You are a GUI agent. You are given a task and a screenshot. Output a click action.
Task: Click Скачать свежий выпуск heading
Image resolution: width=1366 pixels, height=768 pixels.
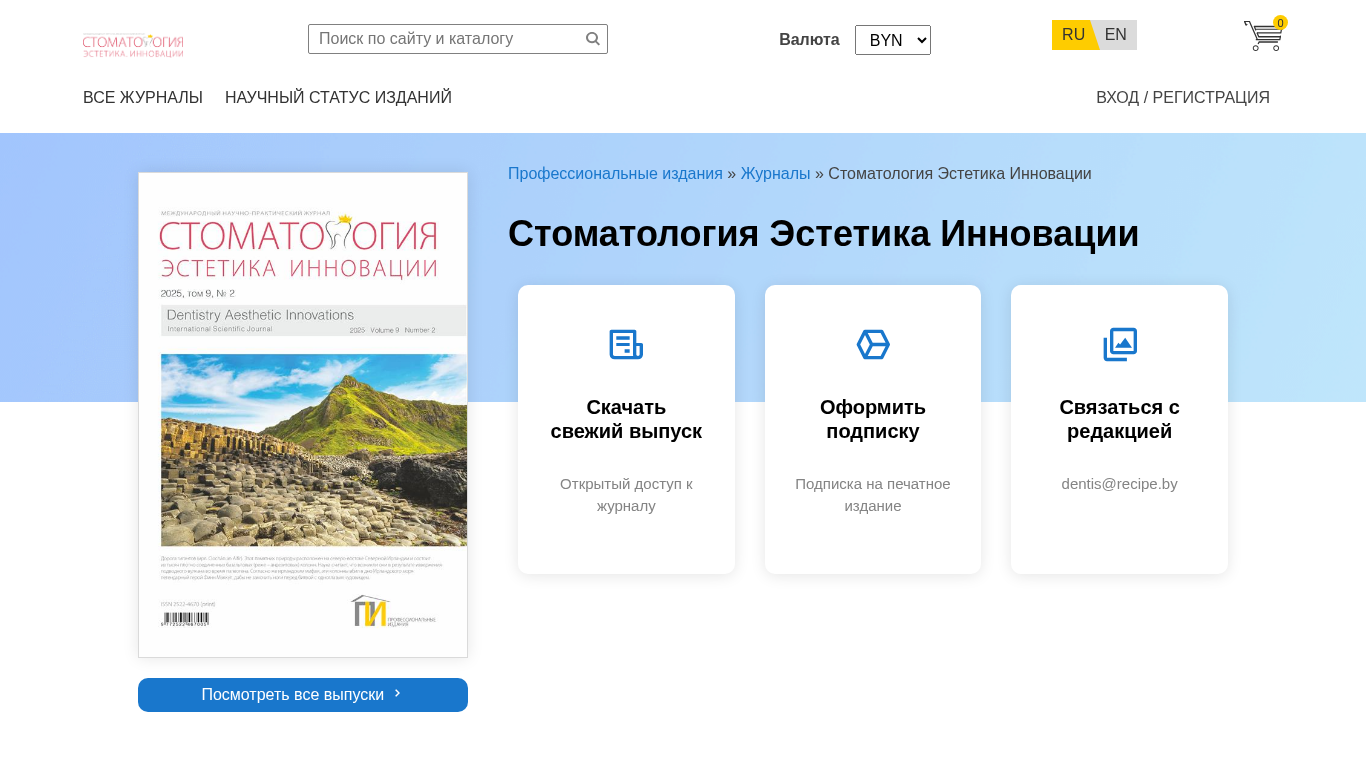[626, 420]
